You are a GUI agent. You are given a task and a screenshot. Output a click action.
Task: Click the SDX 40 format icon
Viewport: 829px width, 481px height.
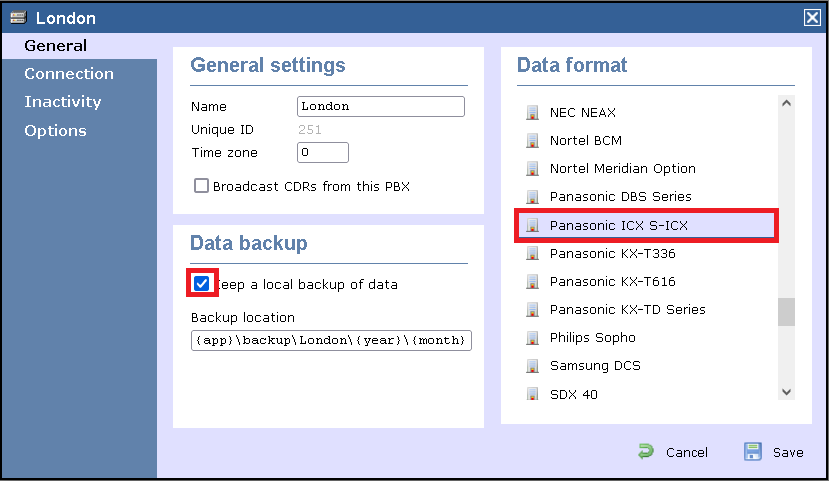533,394
